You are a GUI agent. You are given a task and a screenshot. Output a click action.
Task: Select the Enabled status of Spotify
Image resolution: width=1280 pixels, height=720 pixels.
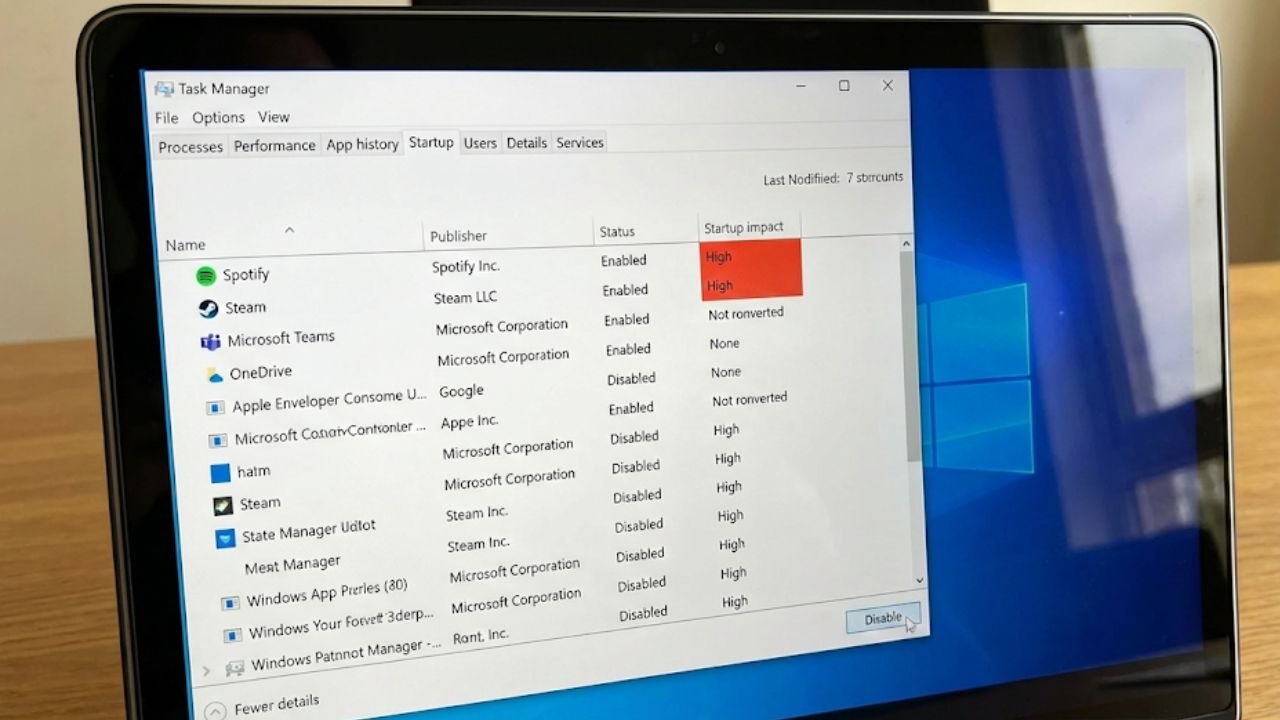623,260
